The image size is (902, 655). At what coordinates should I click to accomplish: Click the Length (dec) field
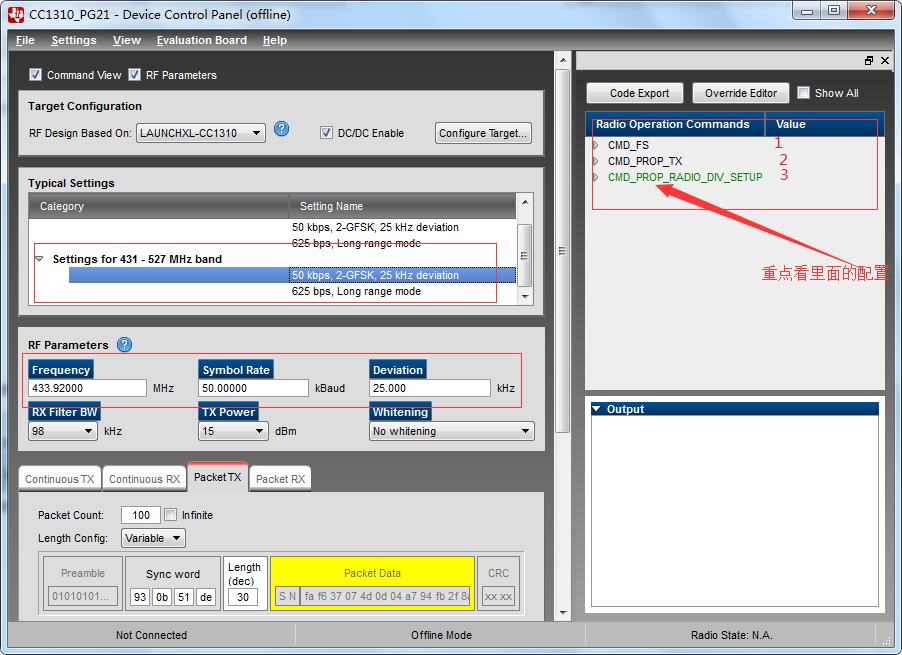pyautogui.click(x=243, y=597)
